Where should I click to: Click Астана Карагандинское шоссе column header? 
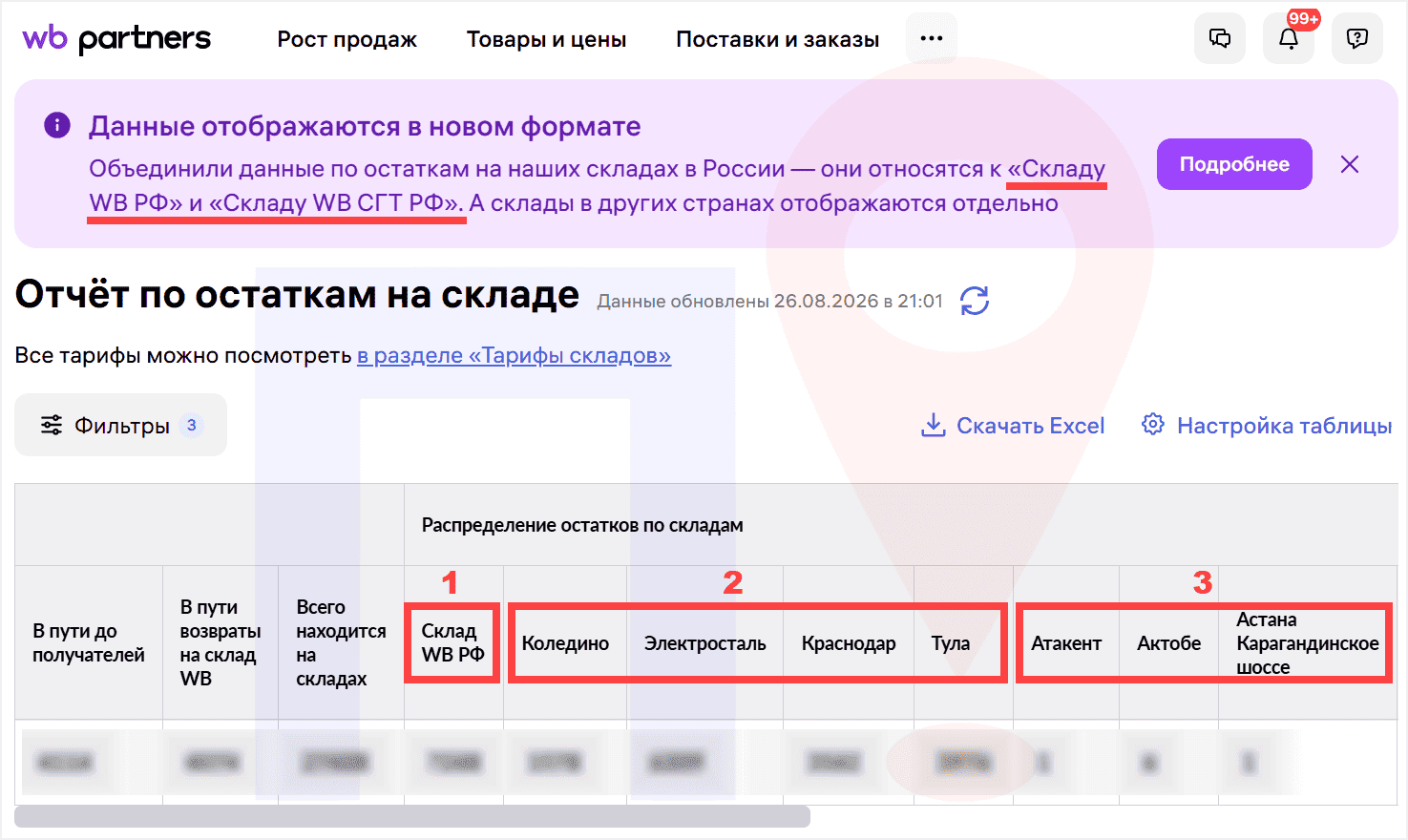(1307, 643)
